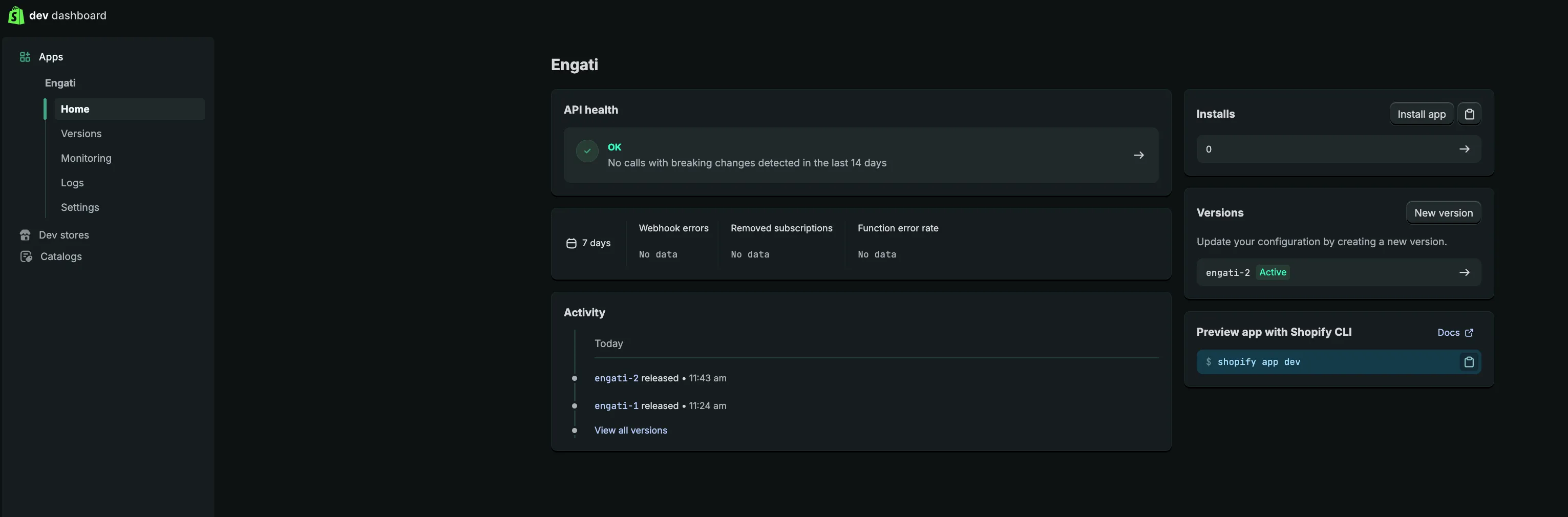This screenshot has width=1568, height=517.
Task: Click the Activity section heading
Action: pos(584,313)
